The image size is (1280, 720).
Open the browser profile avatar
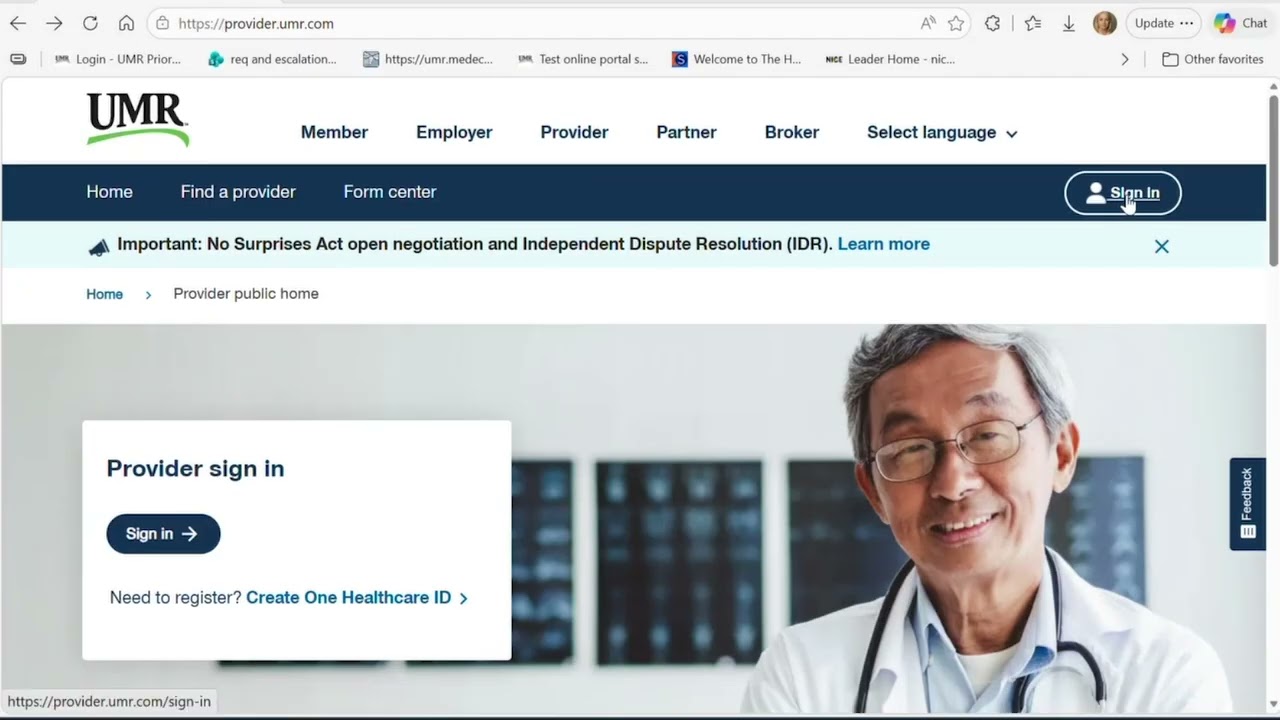[x=1104, y=23]
